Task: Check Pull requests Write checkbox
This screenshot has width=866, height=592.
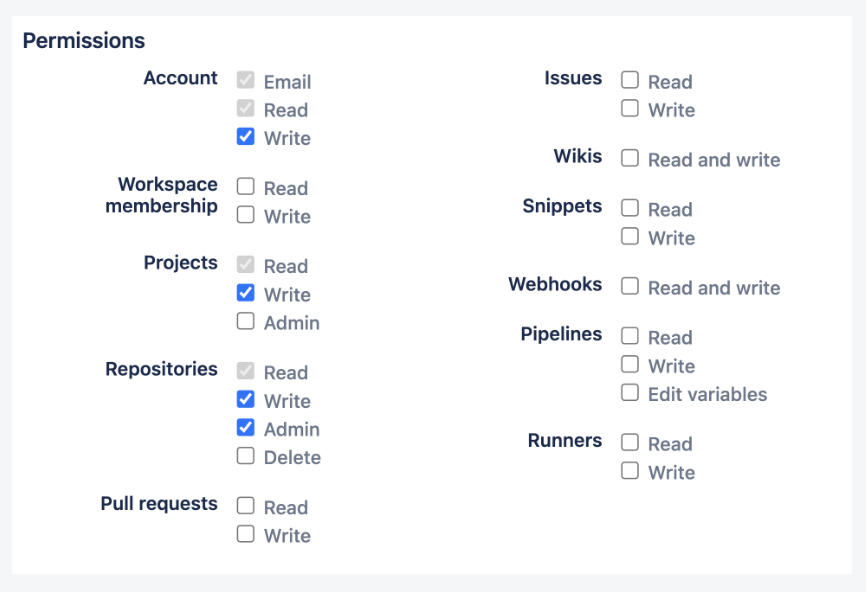Action: (245, 534)
